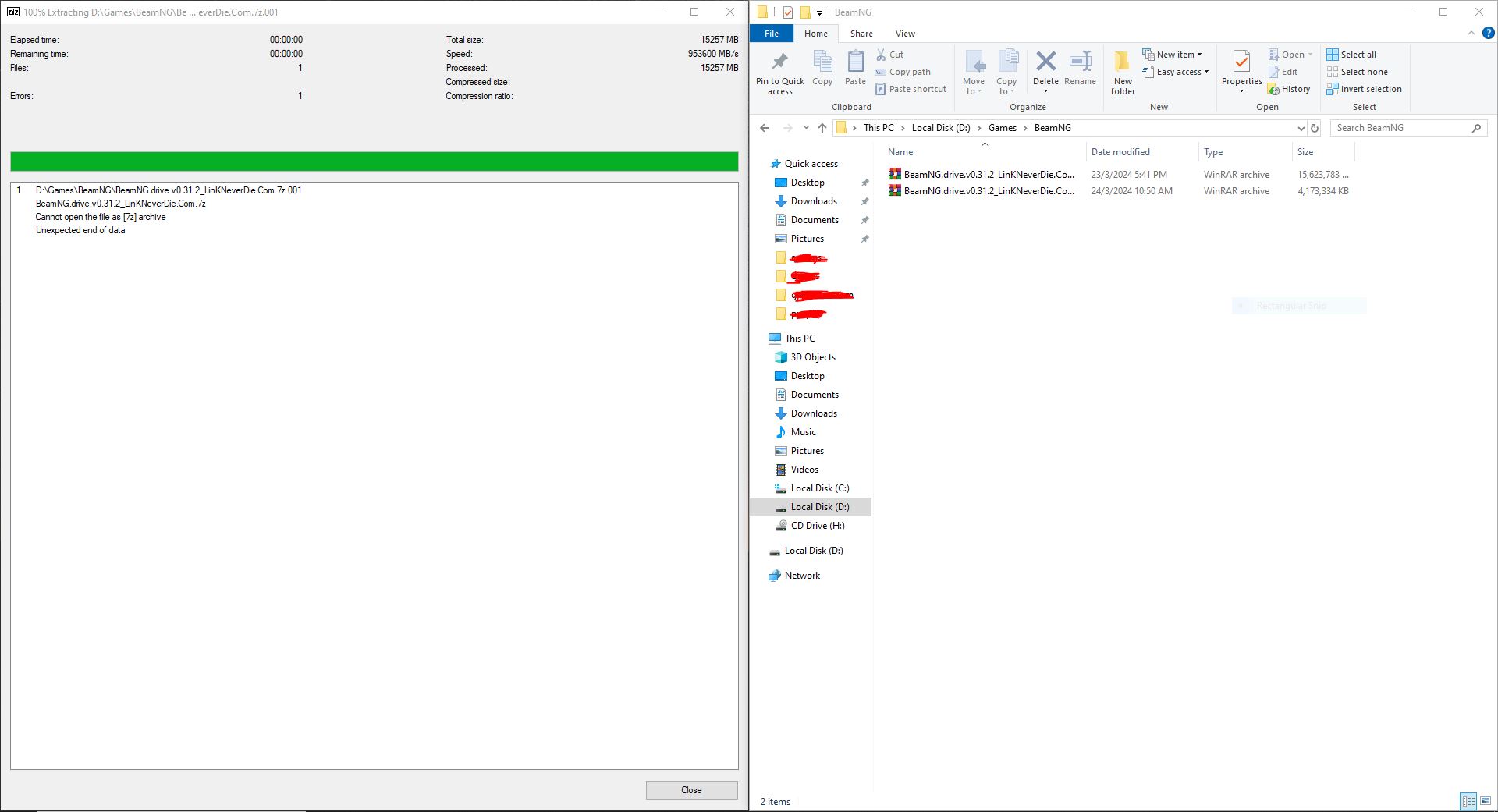This screenshot has width=1498, height=812.
Task: Open the File menu tab
Action: point(771,34)
